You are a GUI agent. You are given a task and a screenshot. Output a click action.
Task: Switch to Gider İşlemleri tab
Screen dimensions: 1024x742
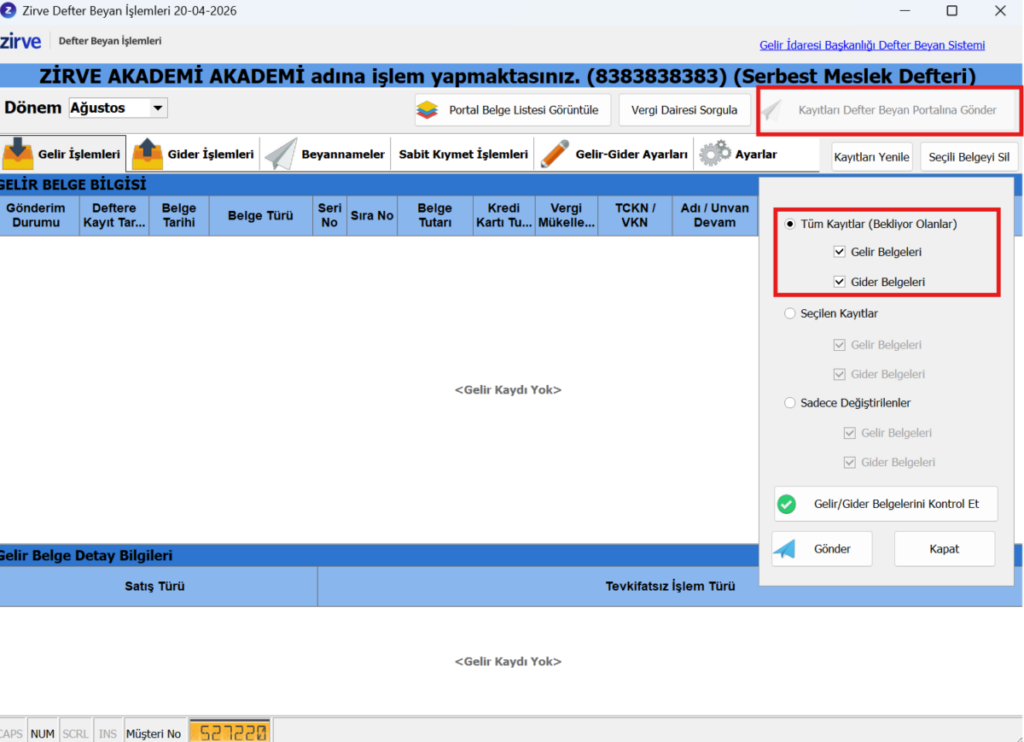tap(193, 154)
